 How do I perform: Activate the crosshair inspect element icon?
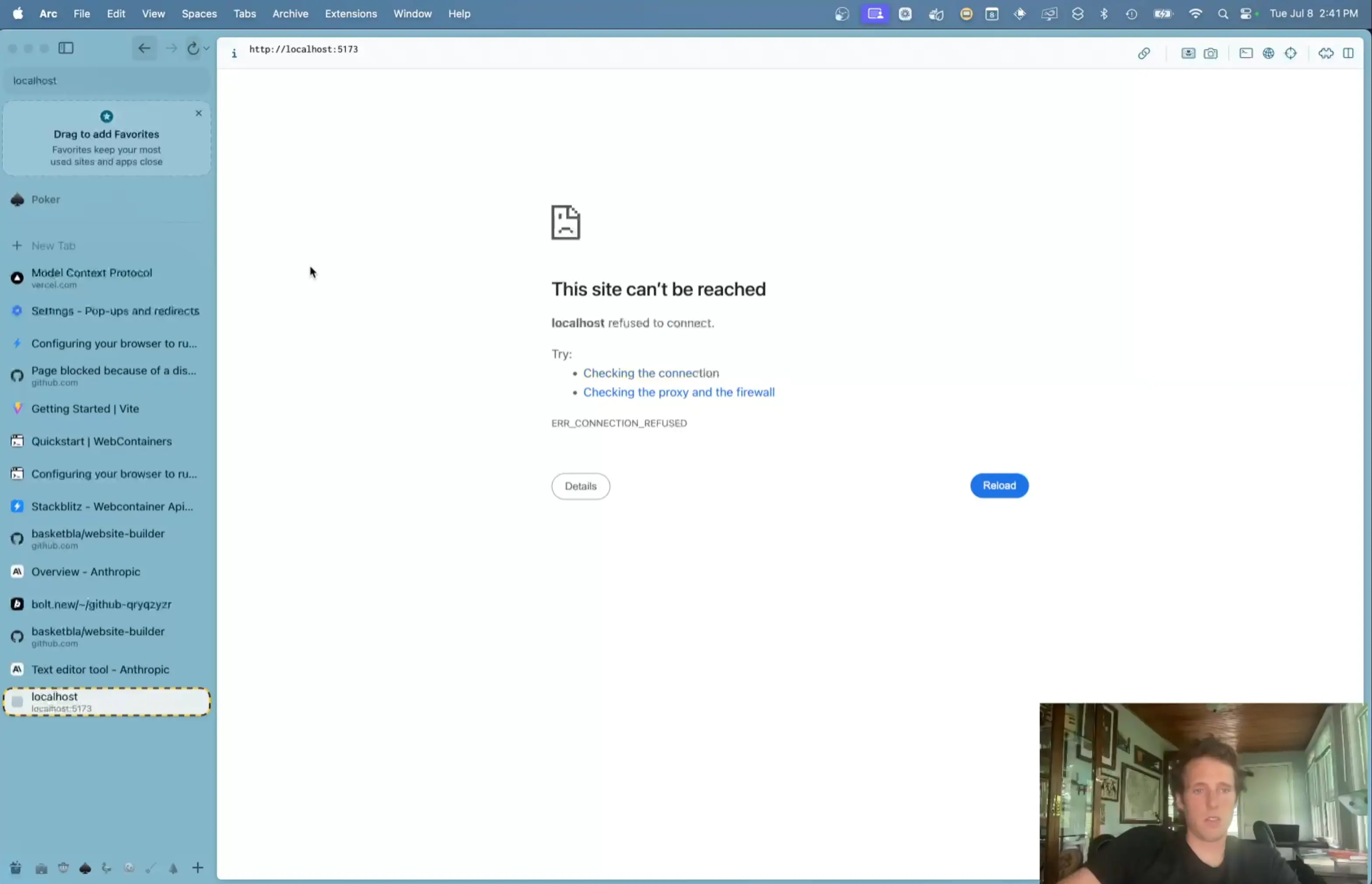pyautogui.click(x=1291, y=53)
